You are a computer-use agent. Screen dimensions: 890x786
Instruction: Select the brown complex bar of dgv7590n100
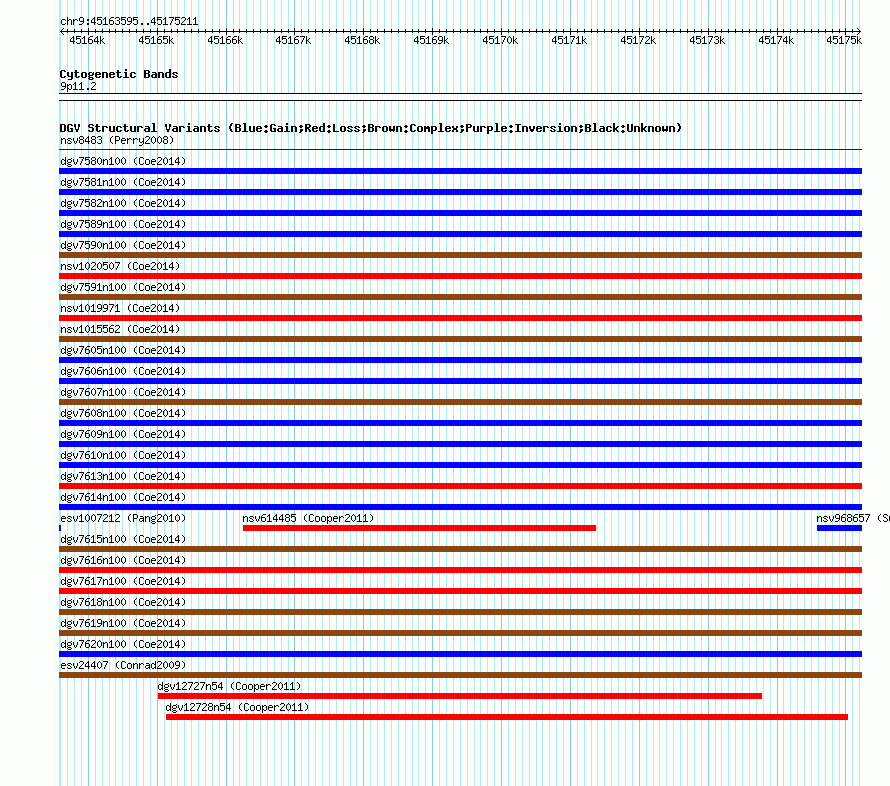point(460,255)
